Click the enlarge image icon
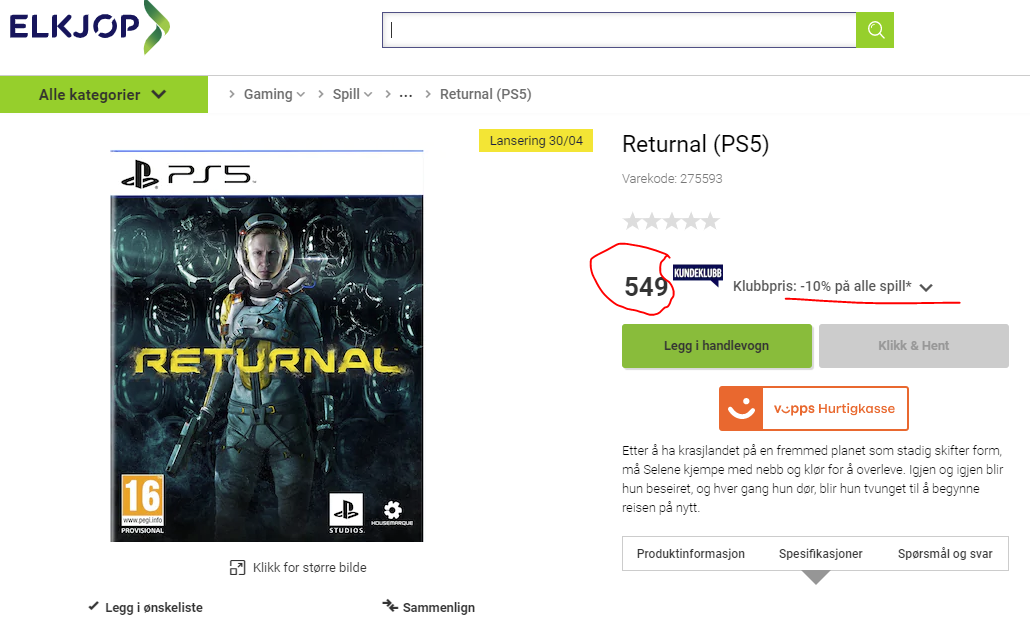The image size is (1030, 642). [237, 568]
